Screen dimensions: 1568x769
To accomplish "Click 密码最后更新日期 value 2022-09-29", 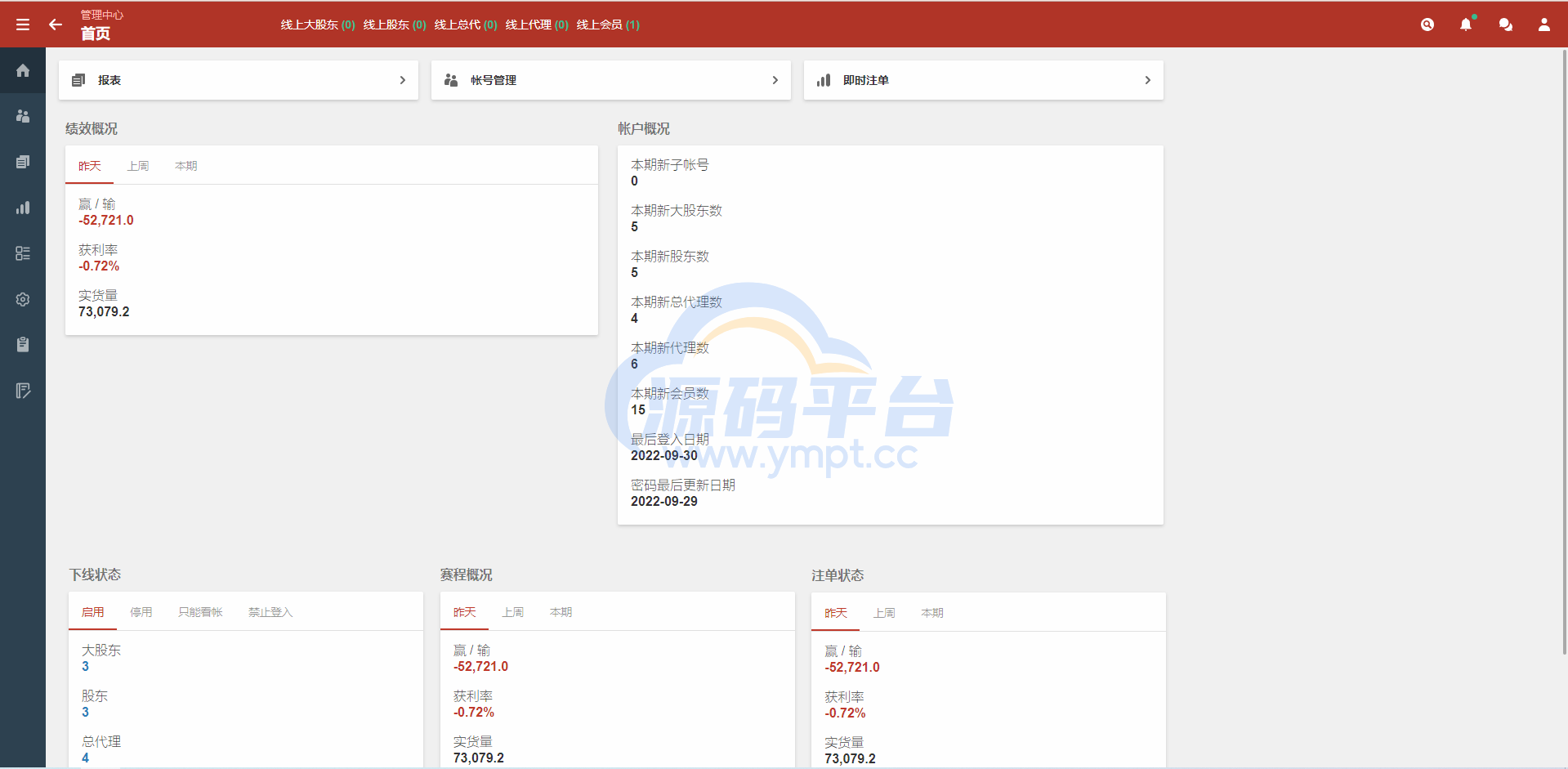I will point(664,502).
